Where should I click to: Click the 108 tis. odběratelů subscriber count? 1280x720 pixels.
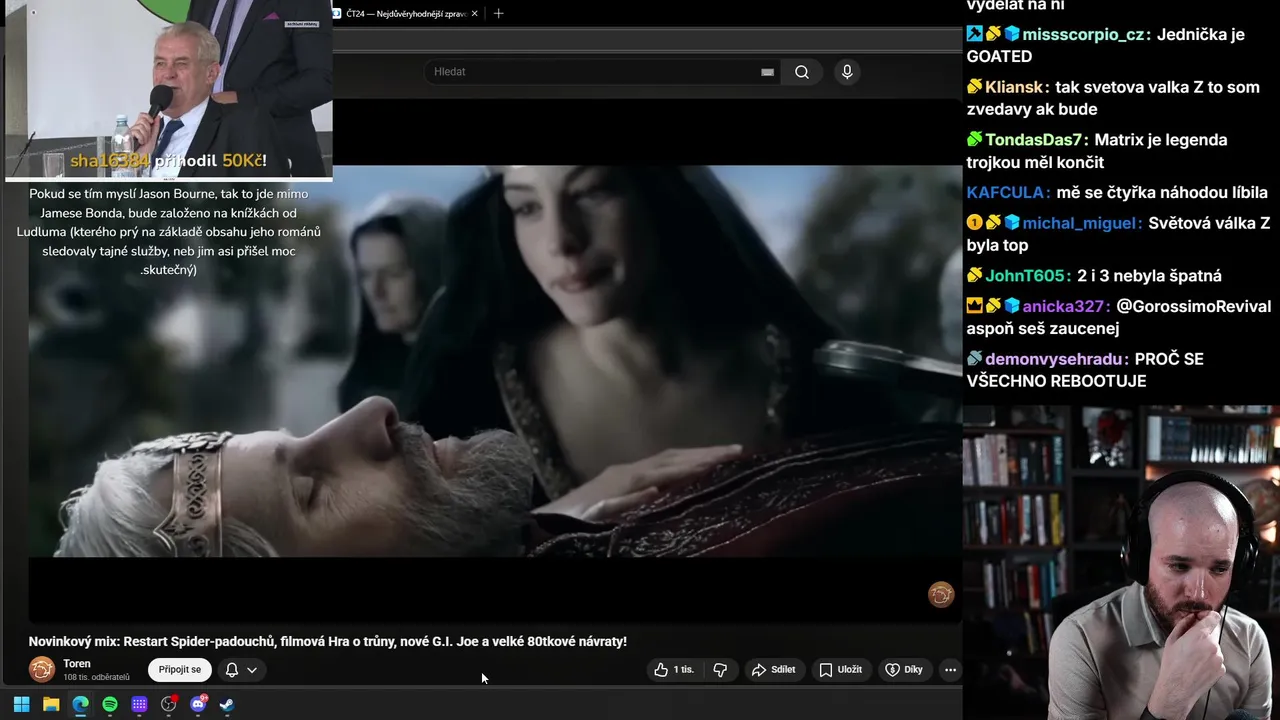[96, 678]
